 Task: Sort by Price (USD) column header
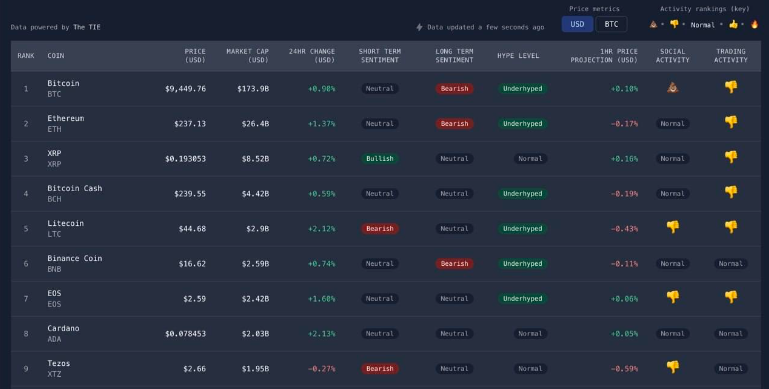pos(195,55)
